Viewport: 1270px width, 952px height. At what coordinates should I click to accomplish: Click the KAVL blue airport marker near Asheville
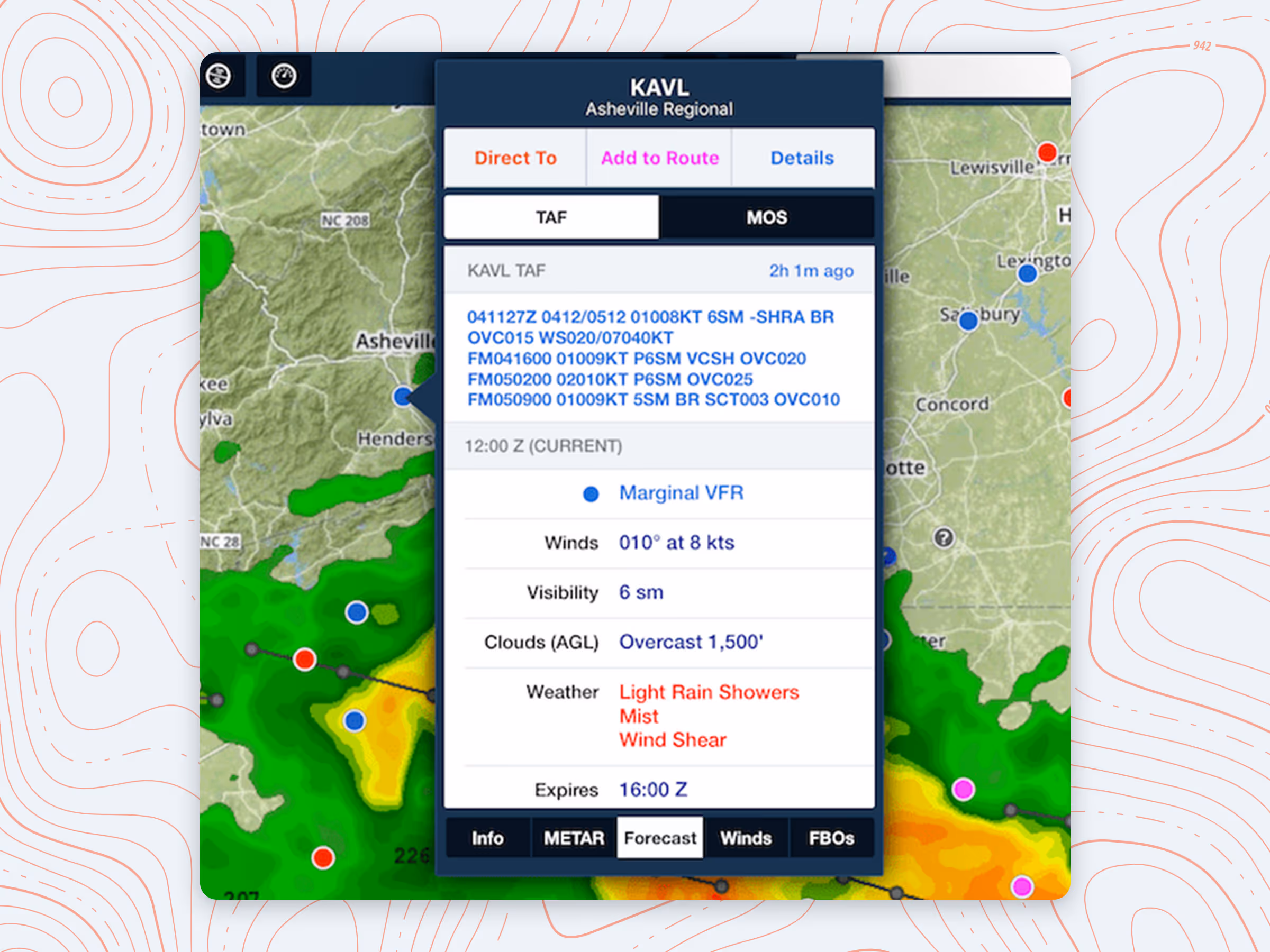[x=403, y=397]
